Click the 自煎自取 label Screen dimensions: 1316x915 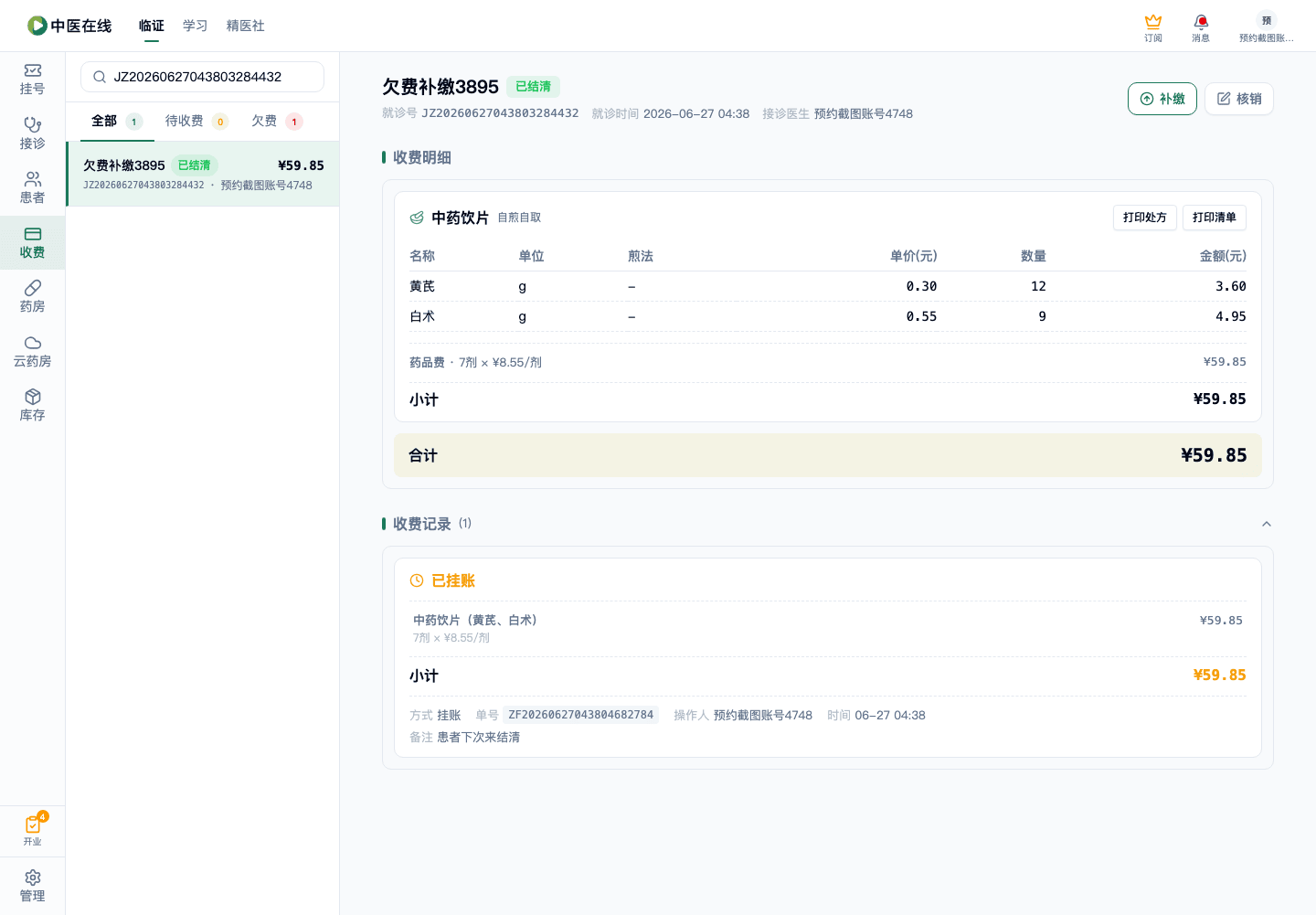(519, 218)
